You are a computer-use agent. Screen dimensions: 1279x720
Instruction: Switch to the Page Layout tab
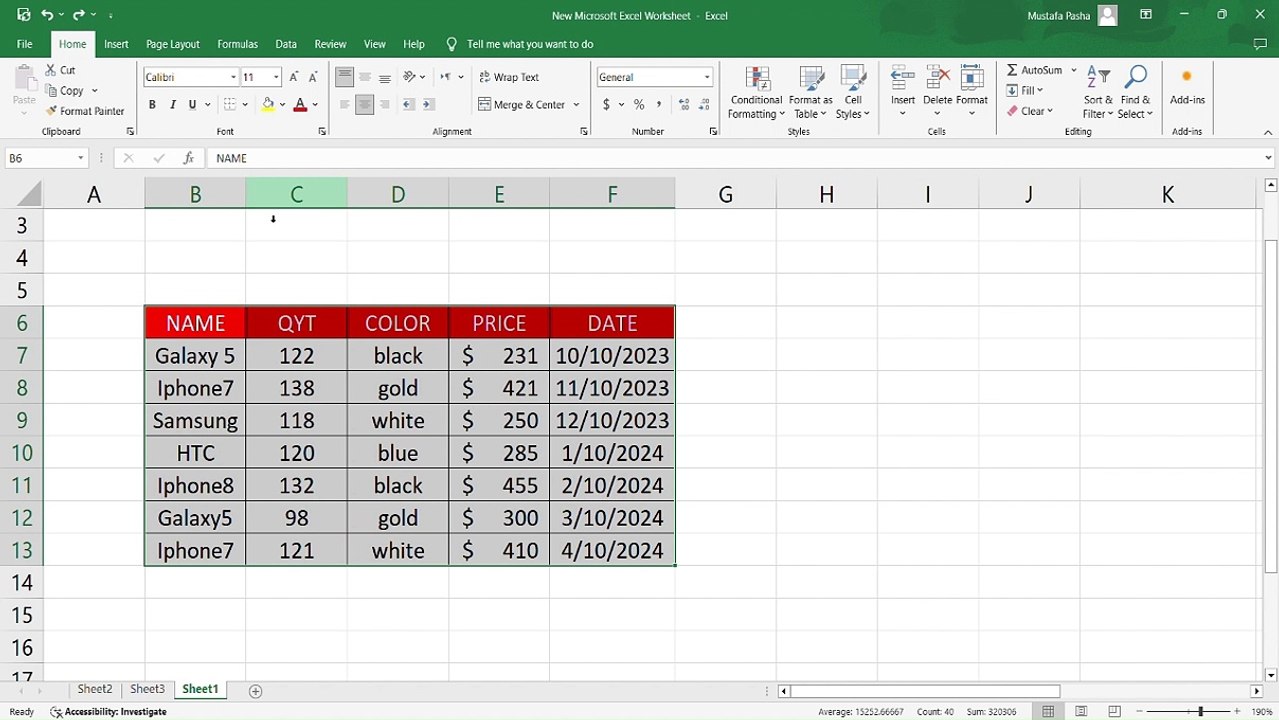pos(173,44)
